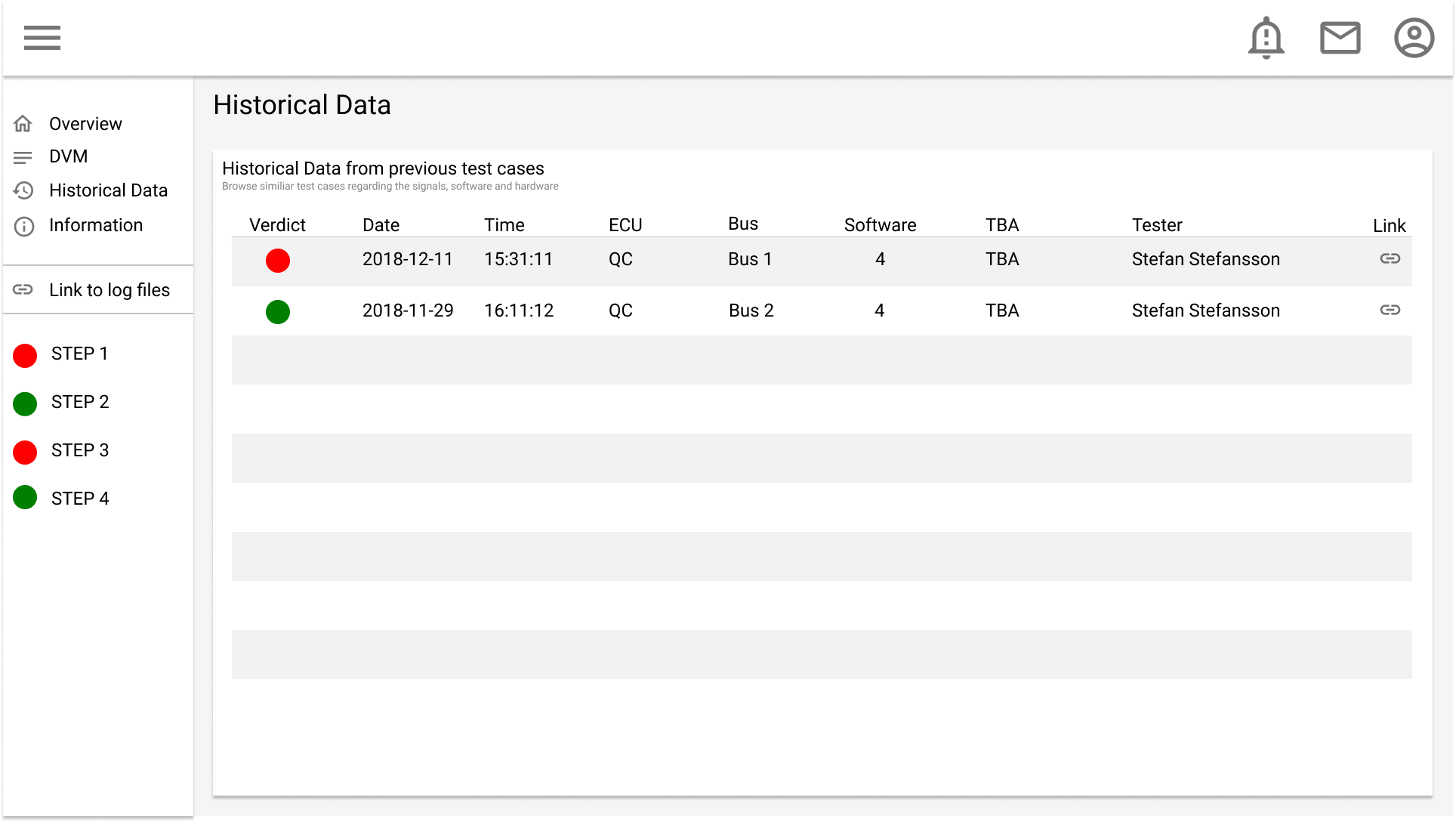Open link icon for 2018-11-29 row
Viewport: 1456px width, 822px height.
click(1390, 310)
